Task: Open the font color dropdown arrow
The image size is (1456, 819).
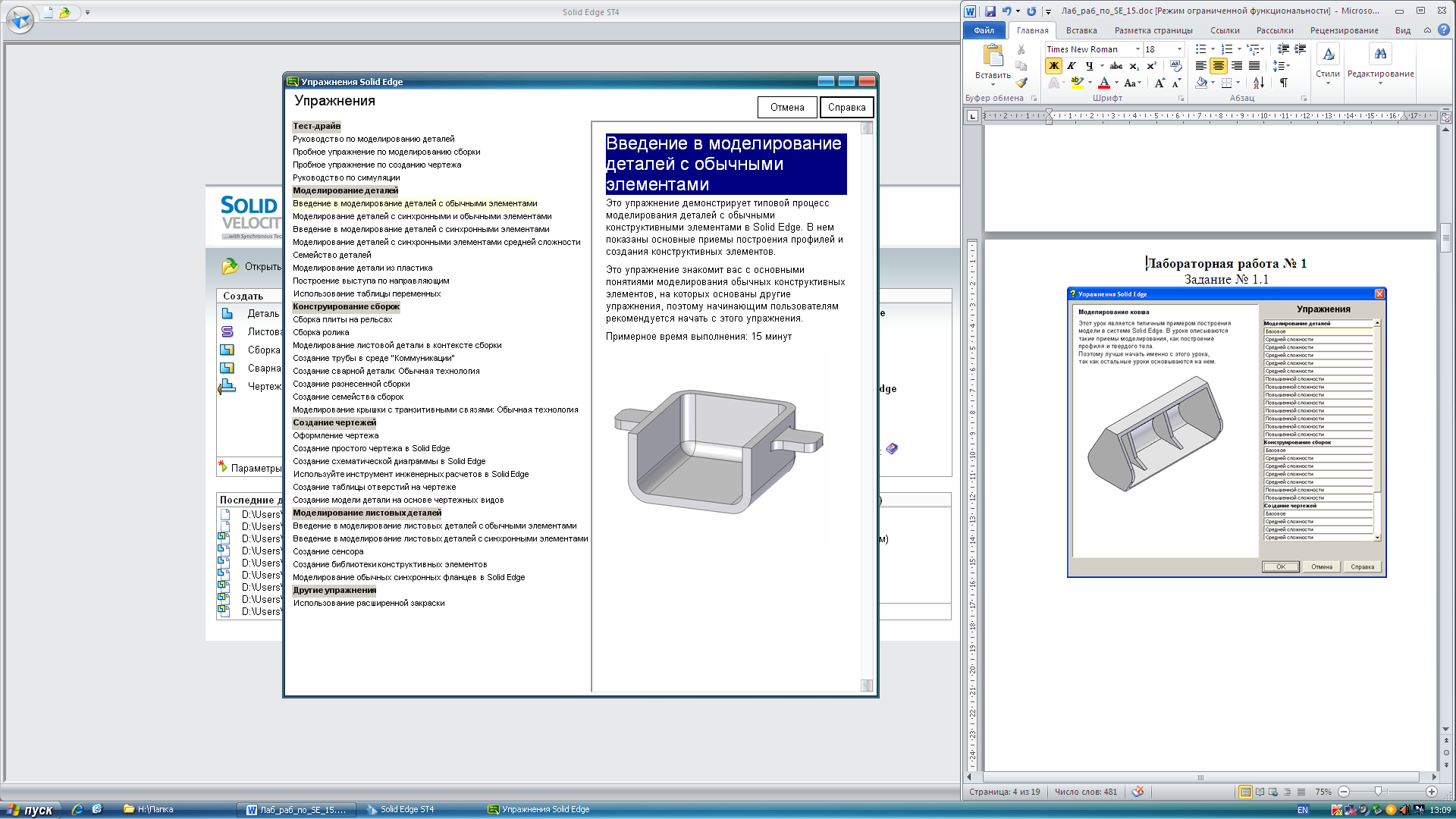Action: pyautogui.click(x=1116, y=83)
